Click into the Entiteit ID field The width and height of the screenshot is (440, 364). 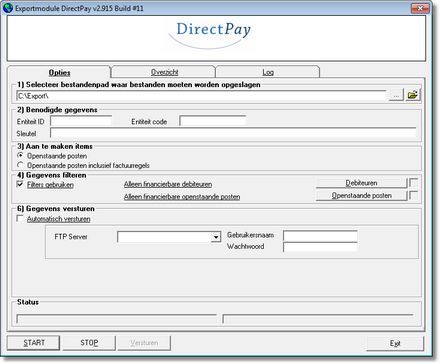(81, 121)
